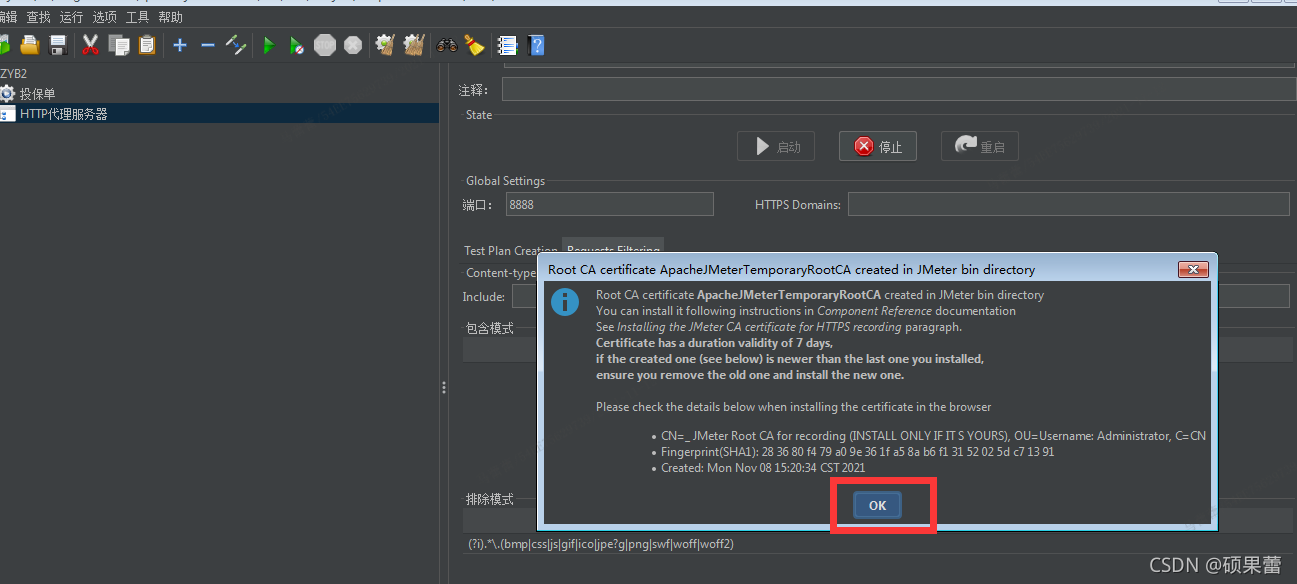Expand tree with the plus icon

180,45
